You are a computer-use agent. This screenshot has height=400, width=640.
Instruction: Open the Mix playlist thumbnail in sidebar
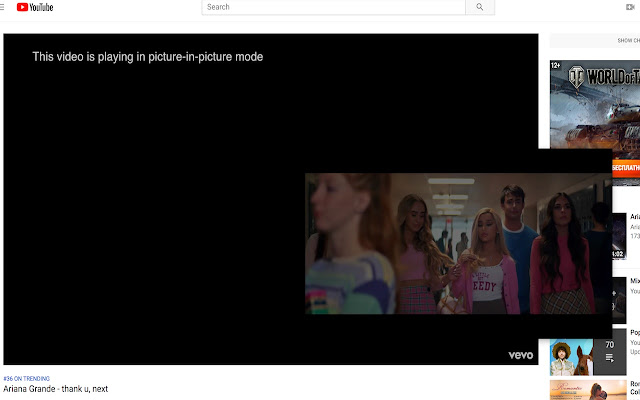click(x=619, y=300)
